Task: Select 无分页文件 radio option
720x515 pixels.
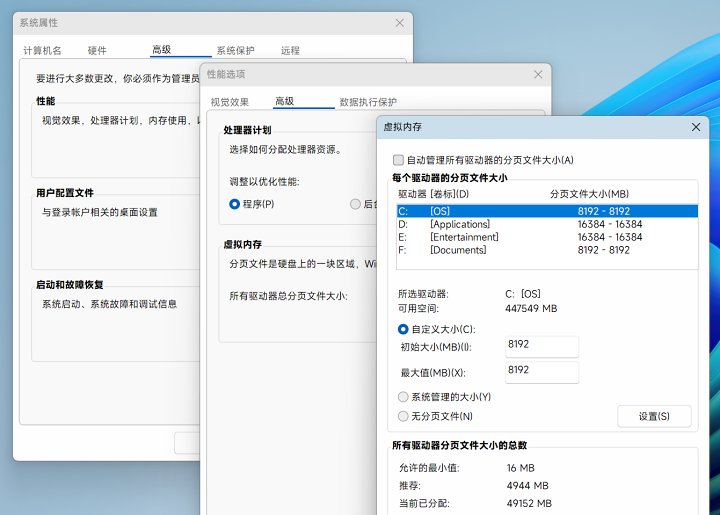Action: click(x=403, y=416)
